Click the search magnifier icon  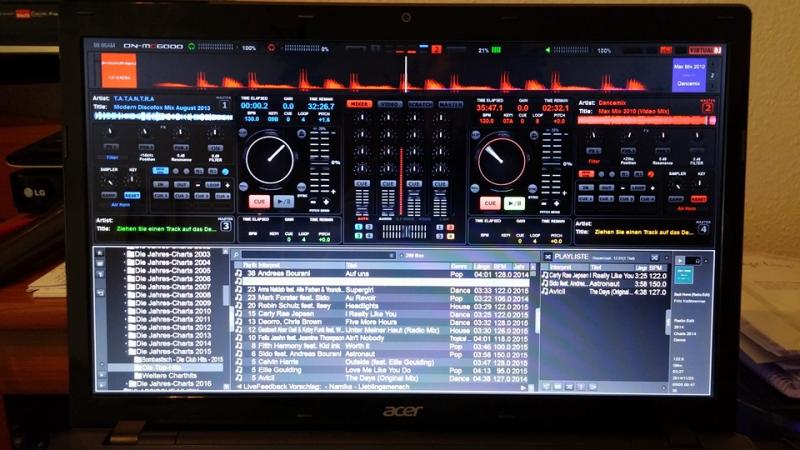tap(236, 255)
